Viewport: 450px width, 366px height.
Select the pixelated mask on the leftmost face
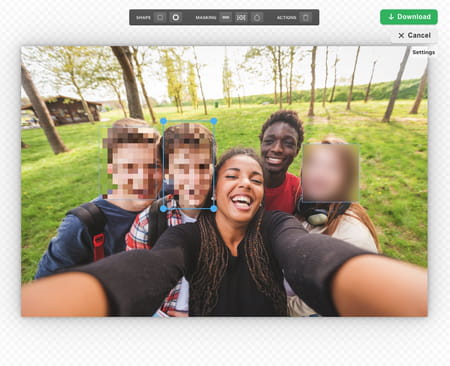click(130, 163)
